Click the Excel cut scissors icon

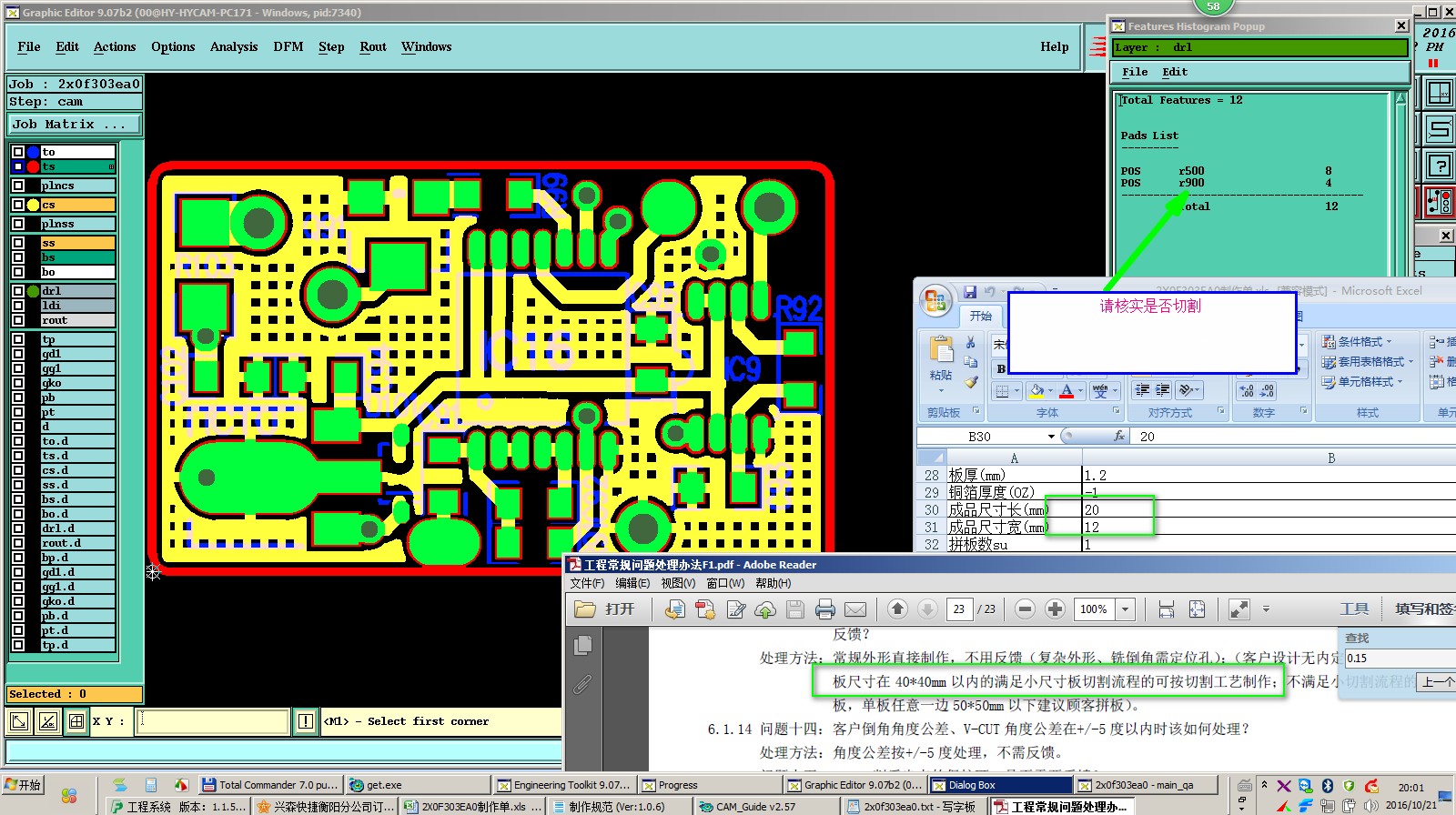(971, 343)
